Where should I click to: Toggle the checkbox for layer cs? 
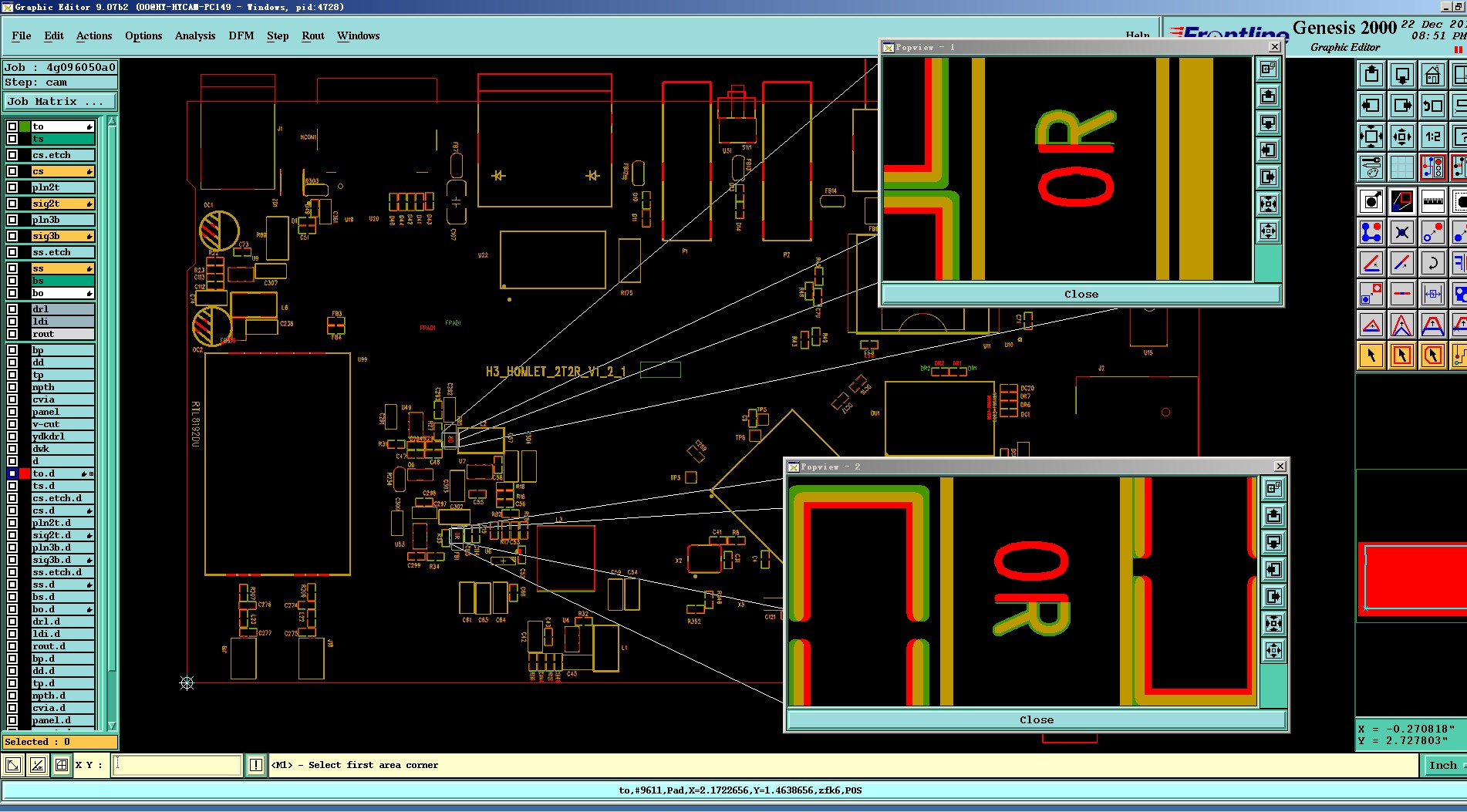pos(12,171)
